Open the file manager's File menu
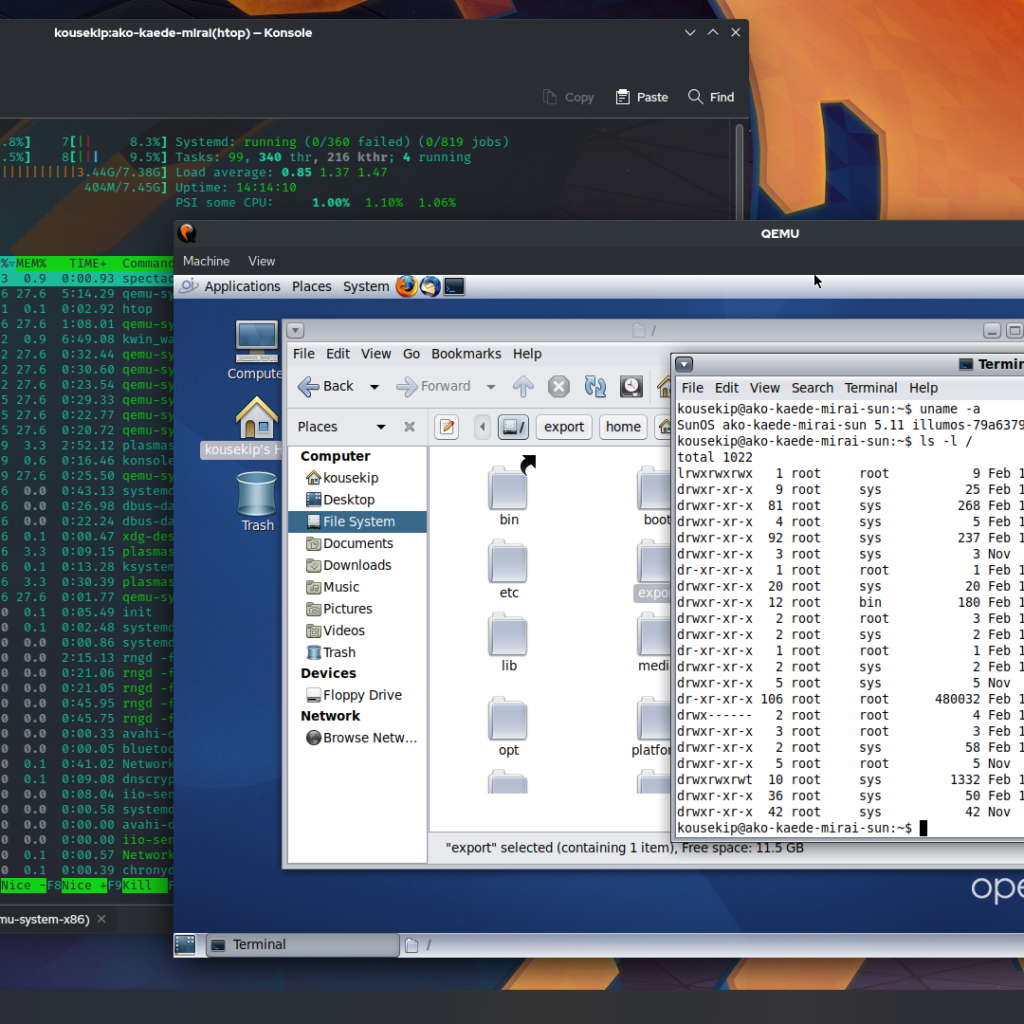The width and height of the screenshot is (1024, 1024). (x=304, y=354)
